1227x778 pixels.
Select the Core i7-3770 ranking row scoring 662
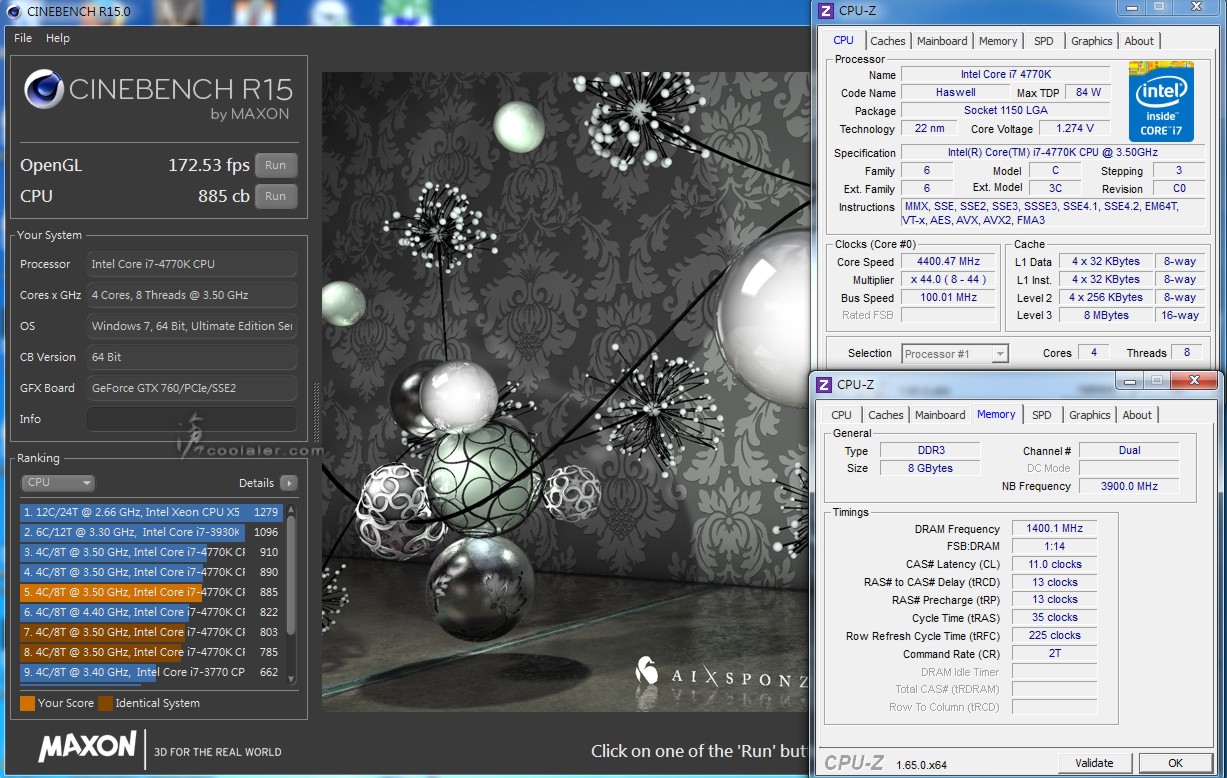coord(151,672)
